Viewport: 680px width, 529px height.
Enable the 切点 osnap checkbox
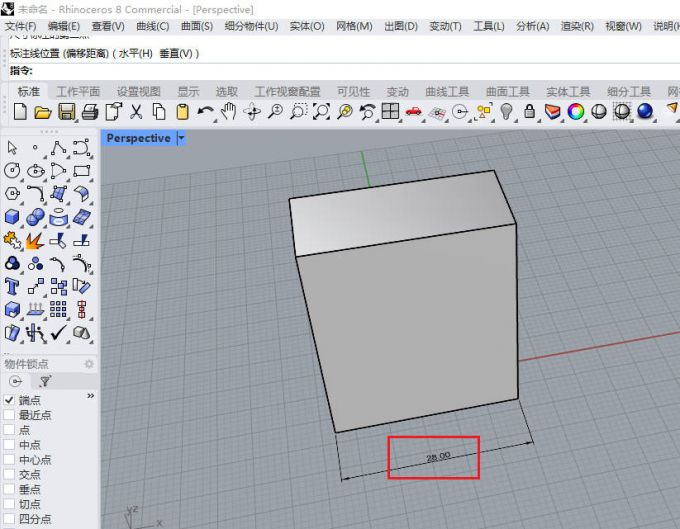[9, 504]
